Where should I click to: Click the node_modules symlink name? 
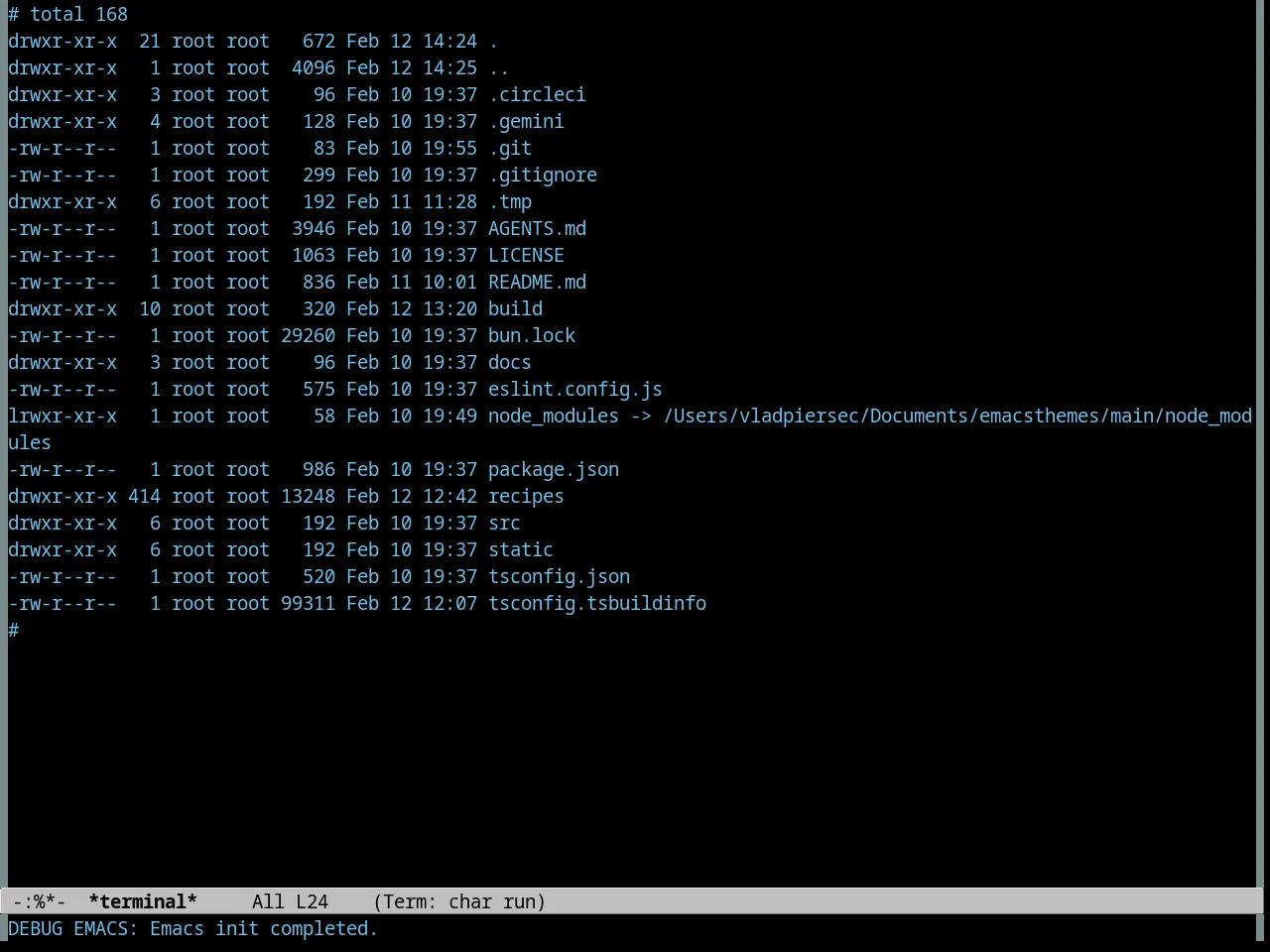click(553, 416)
